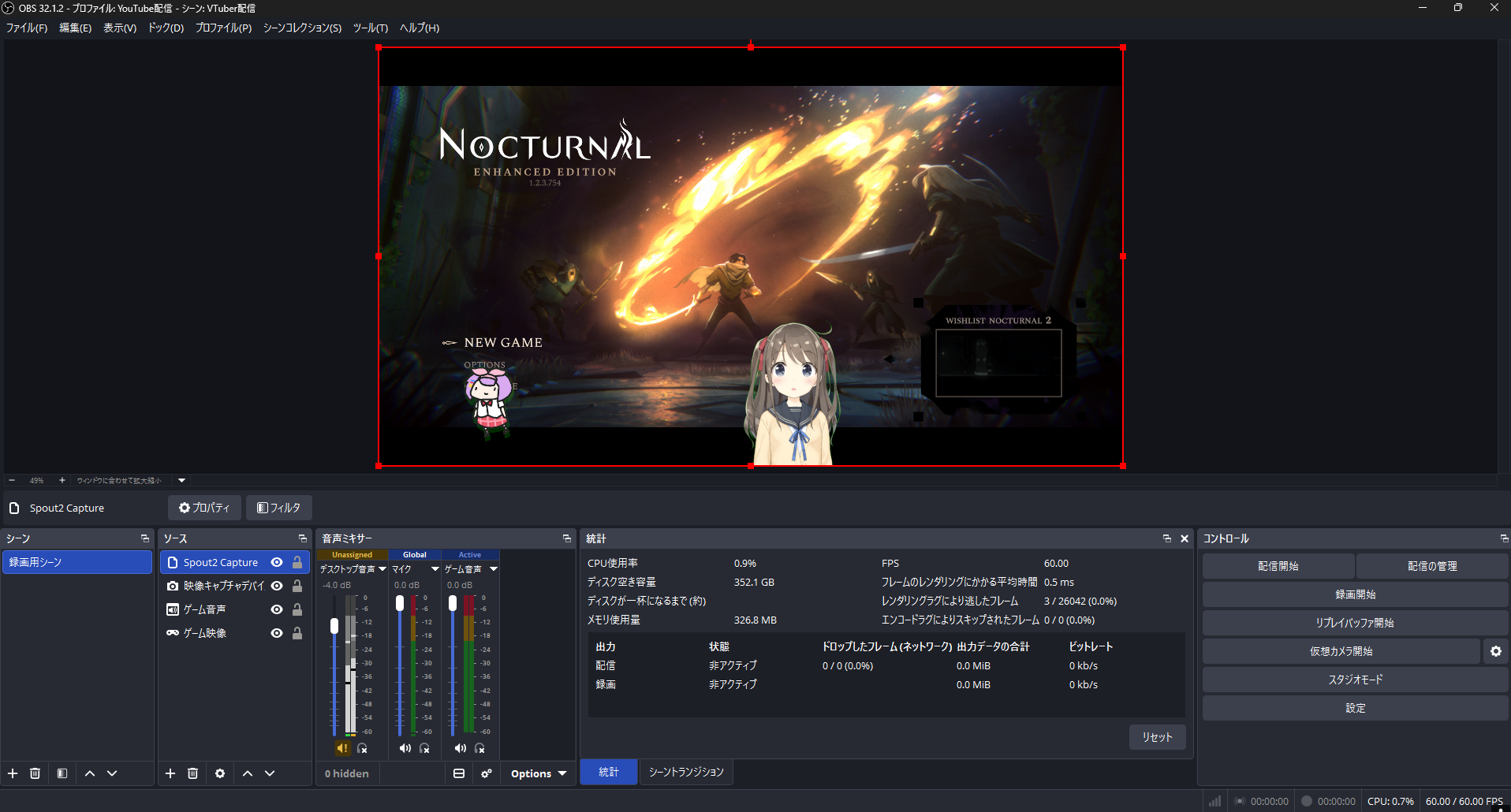
Task: Reset statistics with リセット button
Action: point(1158,737)
